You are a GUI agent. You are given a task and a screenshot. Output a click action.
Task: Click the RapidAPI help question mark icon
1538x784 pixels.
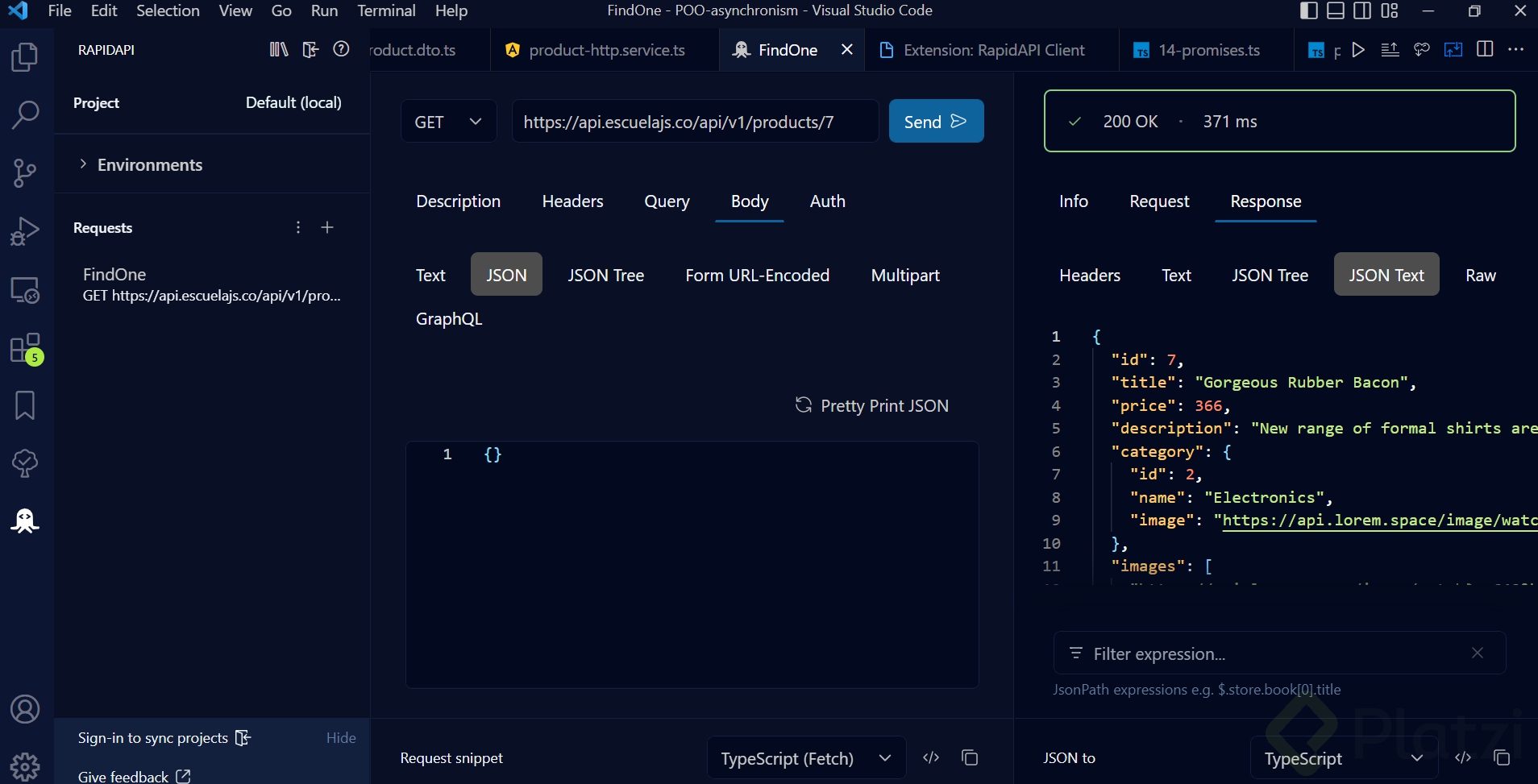click(341, 49)
